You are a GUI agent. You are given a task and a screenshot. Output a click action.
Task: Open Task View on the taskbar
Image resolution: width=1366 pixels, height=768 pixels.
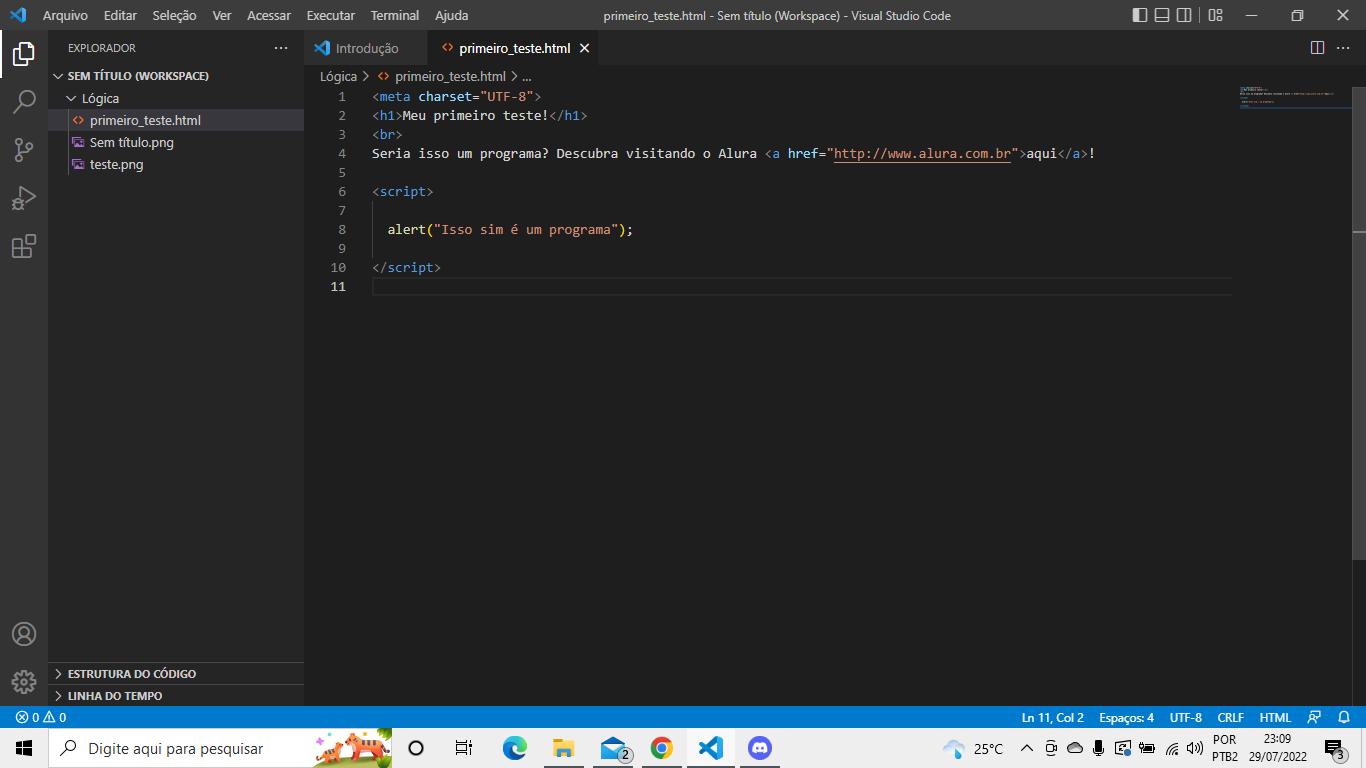click(x=464, y=748)
